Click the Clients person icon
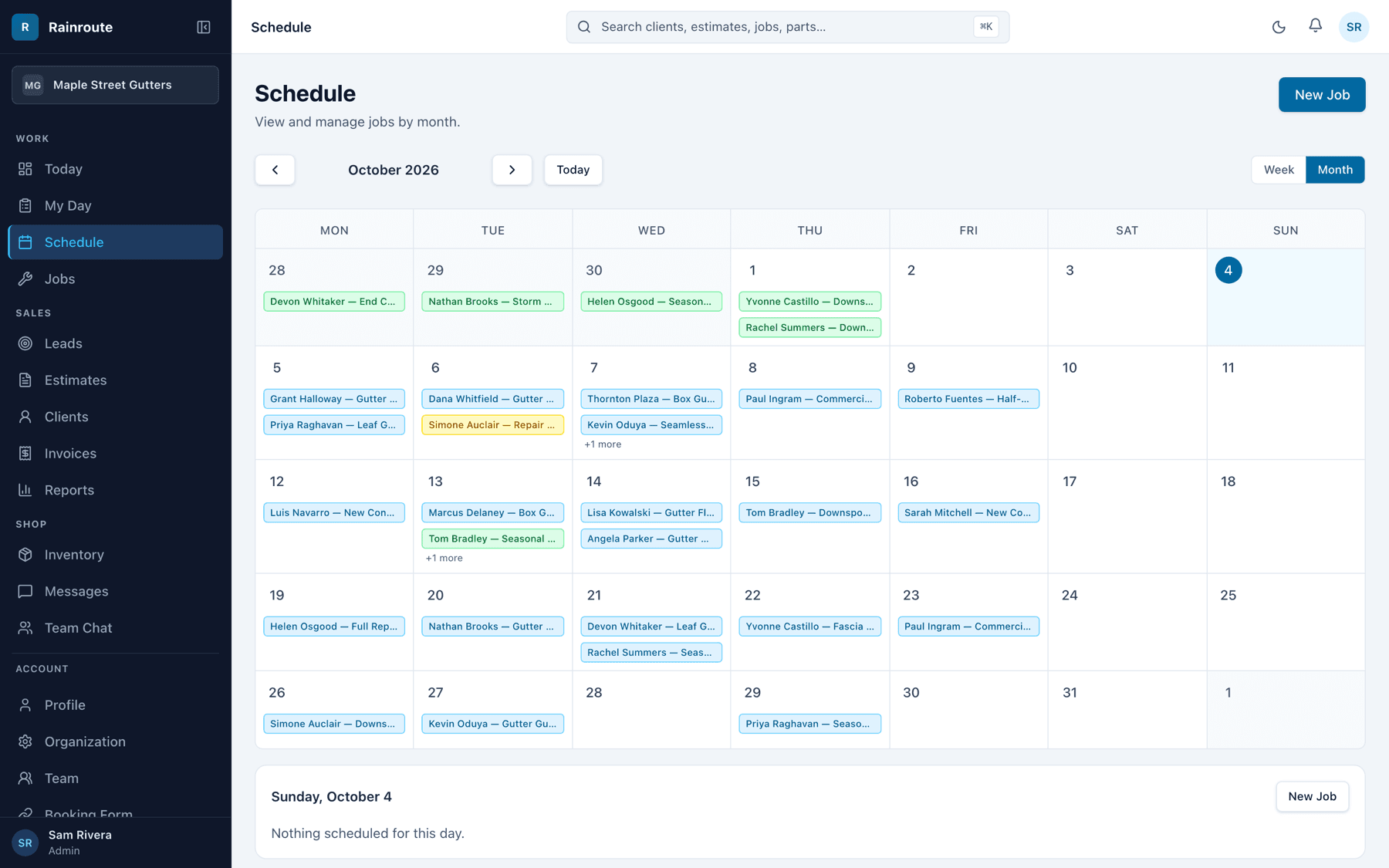The width and height of the screenshot is (1389, 868). click(x=25, y=417)
